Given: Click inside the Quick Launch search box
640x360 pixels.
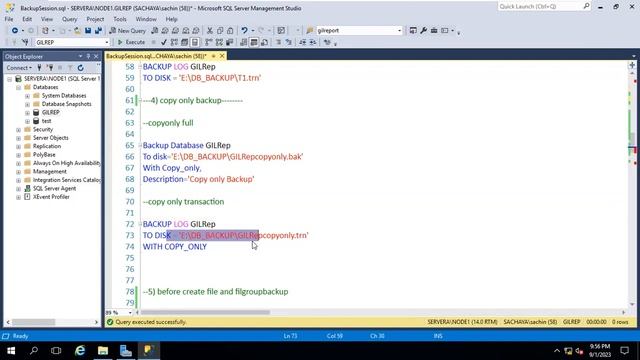Looking at the screenshot, I should tap(540, 7).
